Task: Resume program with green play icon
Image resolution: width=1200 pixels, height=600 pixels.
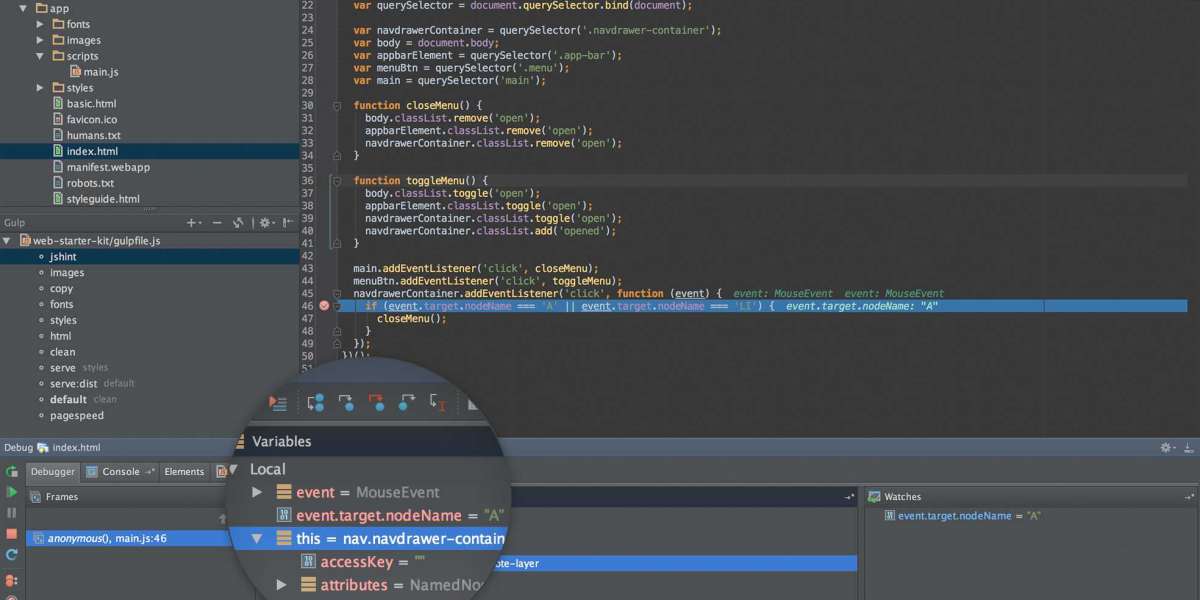Action: [12, 492]
